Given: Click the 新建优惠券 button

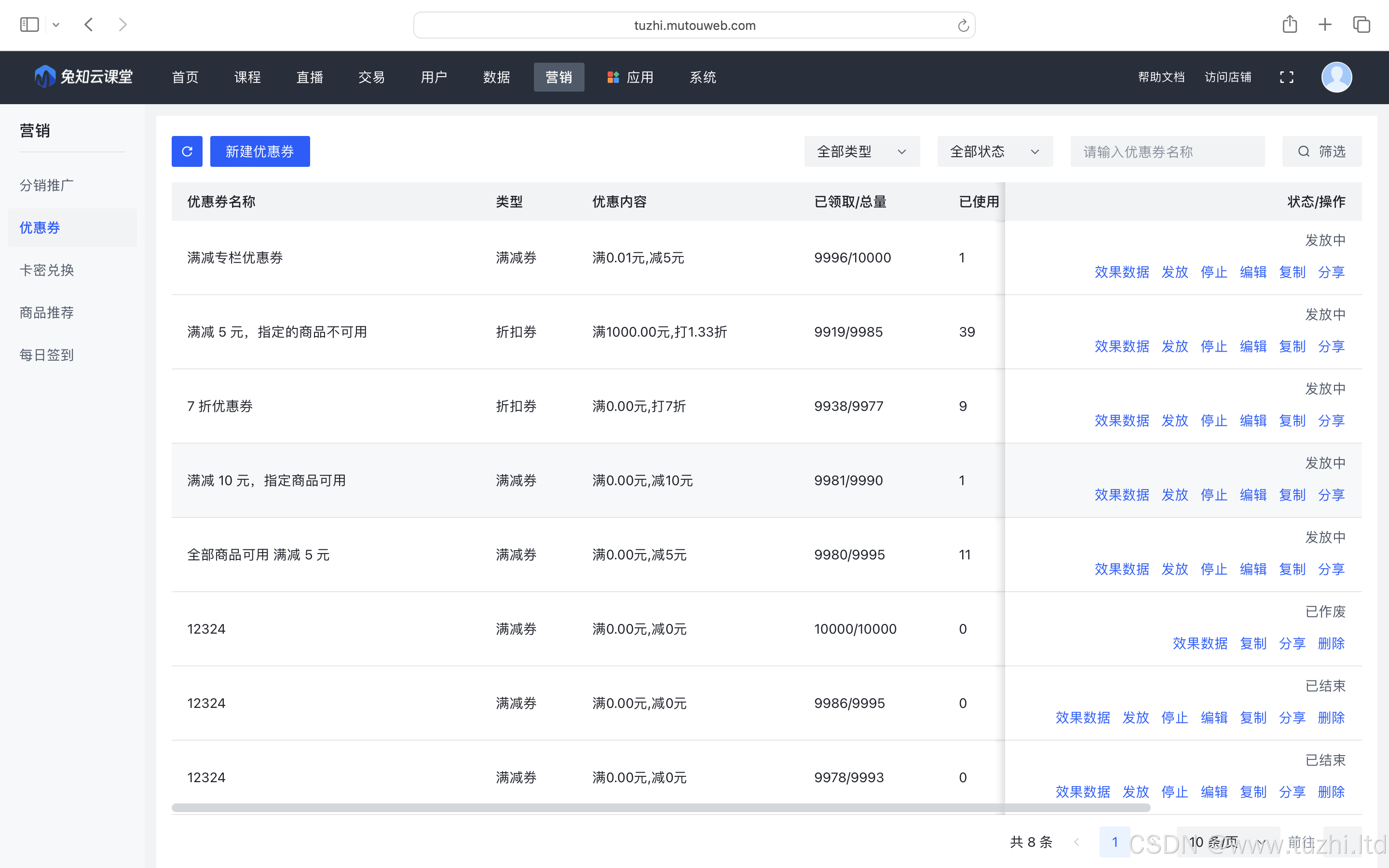Looking at the screenshot, I should [259, 151].
